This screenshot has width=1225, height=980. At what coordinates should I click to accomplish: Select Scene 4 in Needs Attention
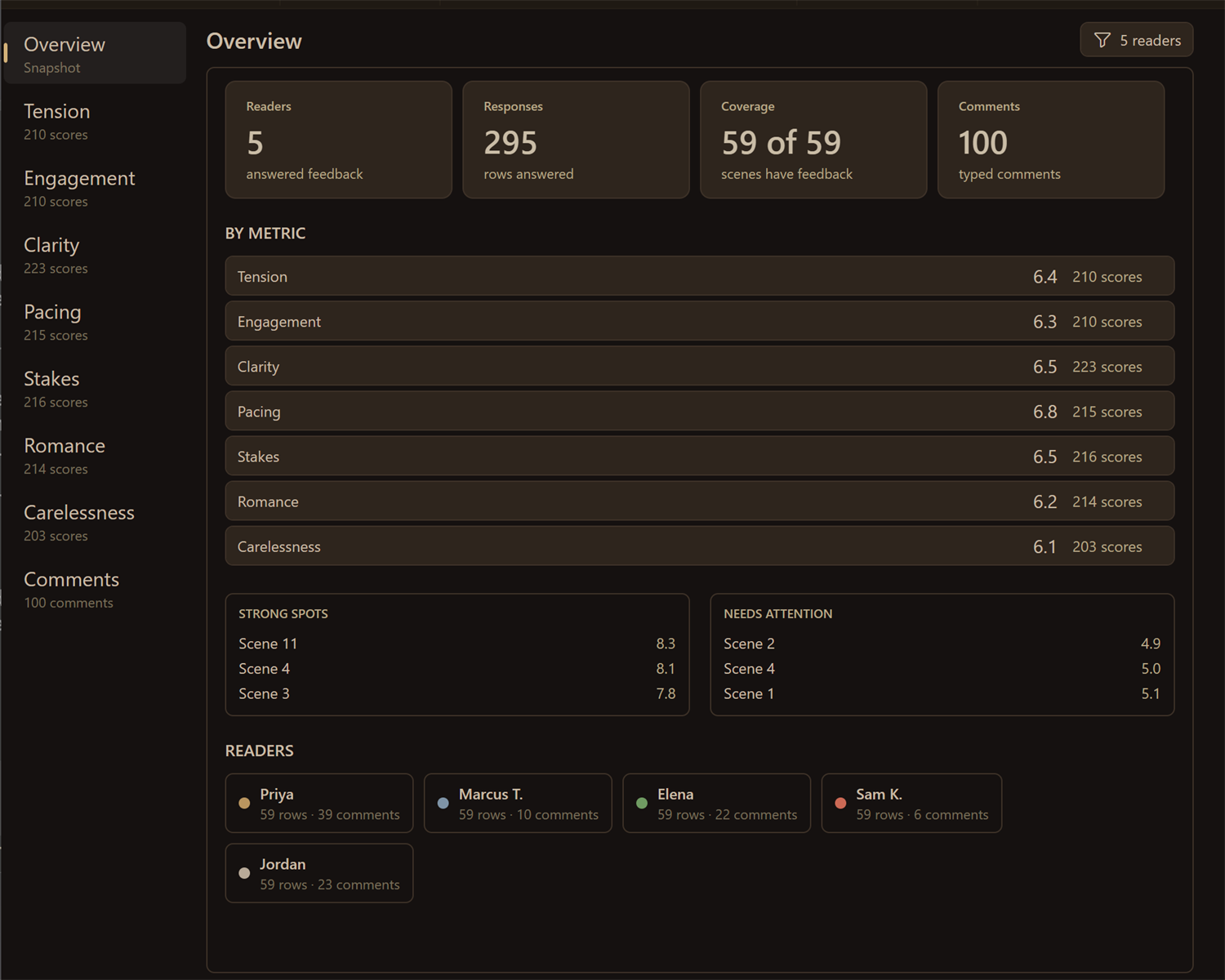(x=942, y=669)
